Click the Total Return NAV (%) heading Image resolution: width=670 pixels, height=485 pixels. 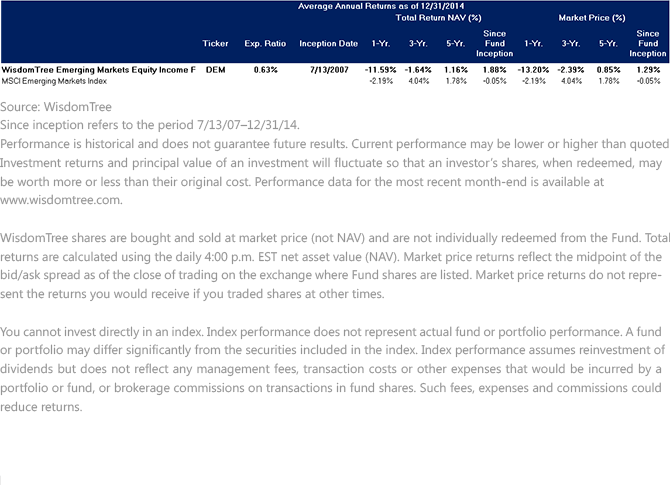click(x=438, y=18)
